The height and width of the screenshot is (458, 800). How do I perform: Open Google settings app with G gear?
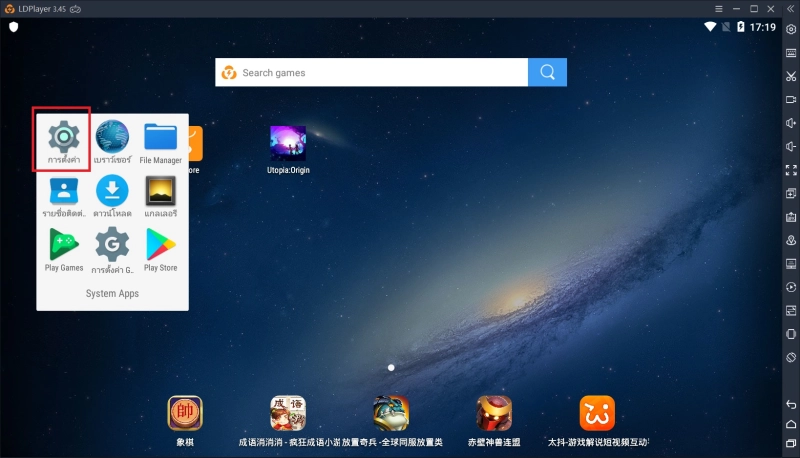tap(112, 244)
